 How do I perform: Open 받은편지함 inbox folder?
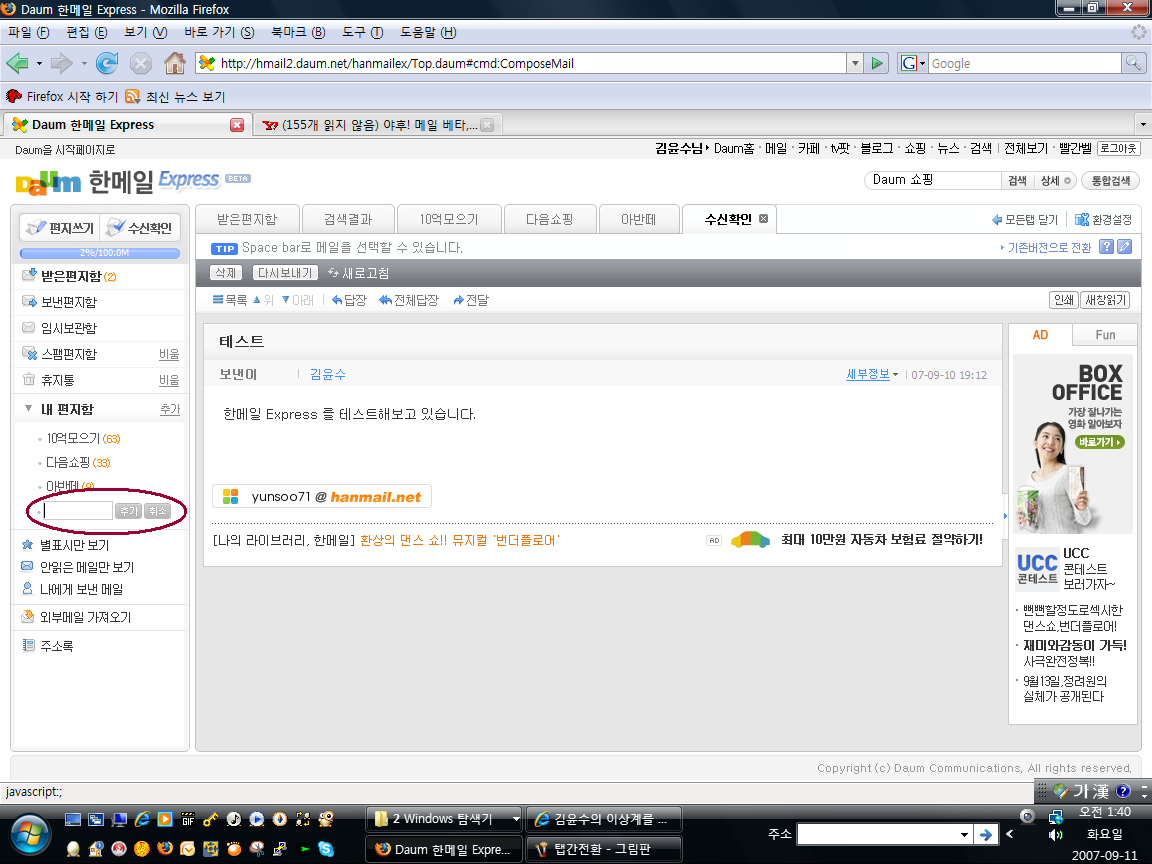(x=71, y=276)
